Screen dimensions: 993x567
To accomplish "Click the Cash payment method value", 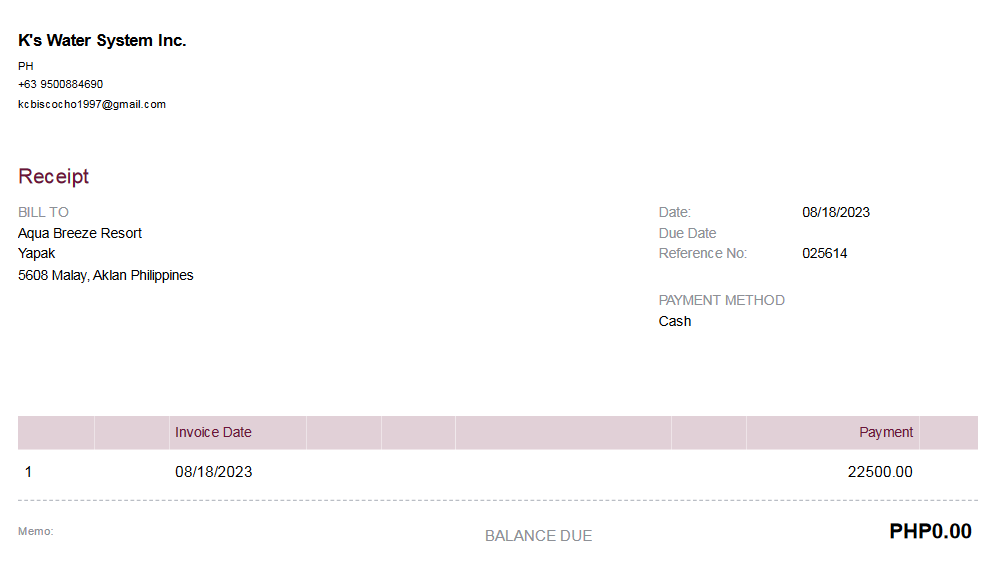I will click(x=675, y=321).
